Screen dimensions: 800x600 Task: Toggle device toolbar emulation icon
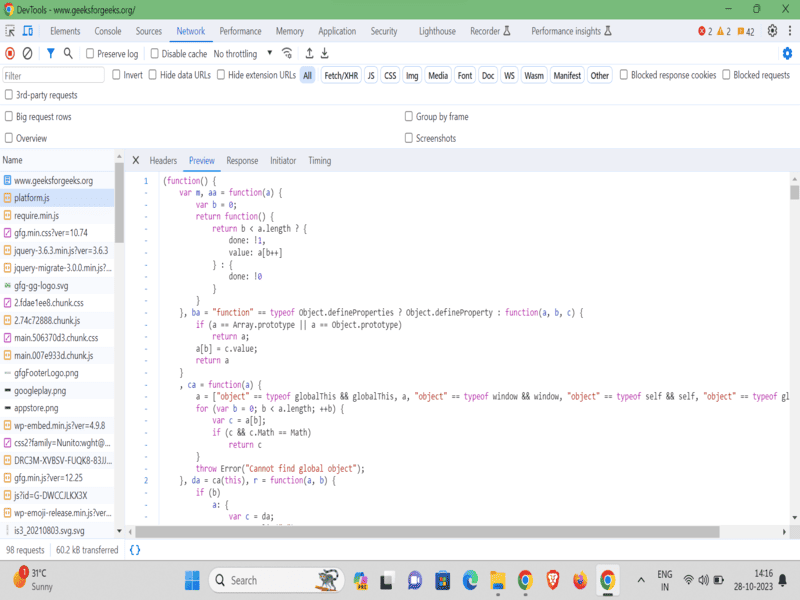tap(27, 31)
